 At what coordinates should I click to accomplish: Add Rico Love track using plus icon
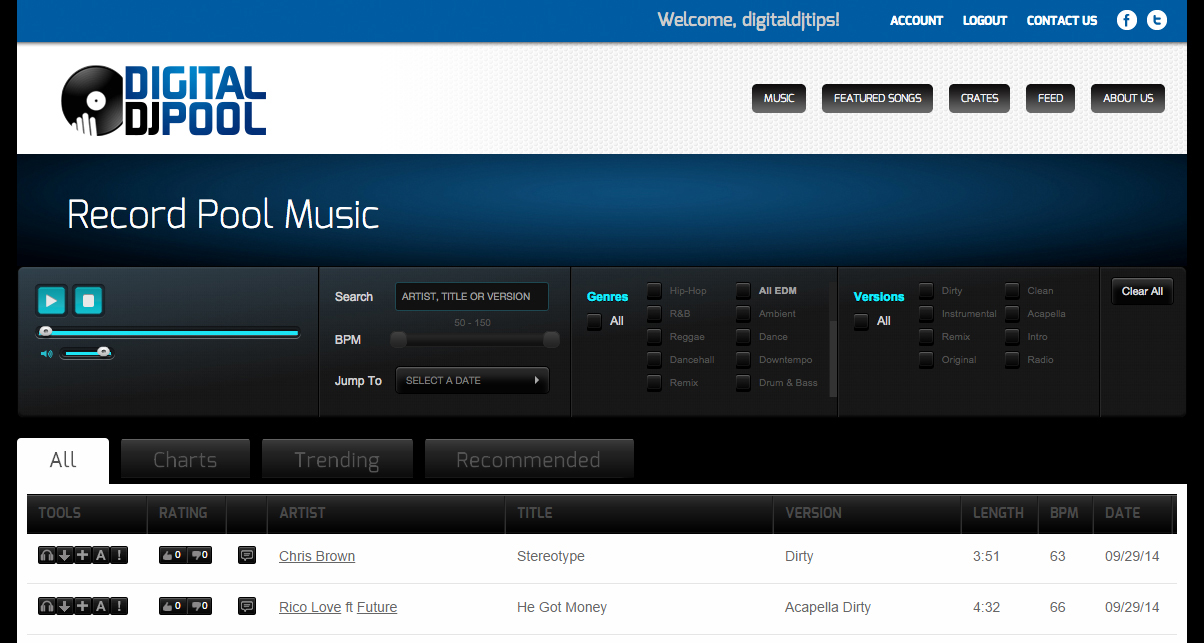[82, 607]
